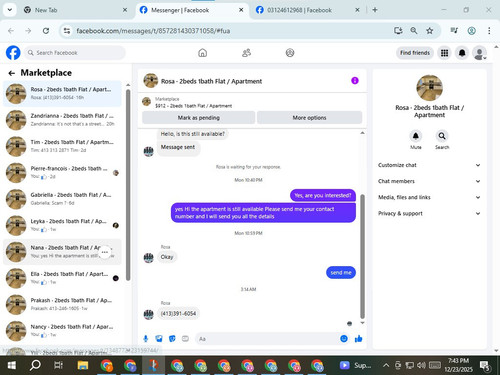Open the Prakash conversation
The height and width of the screenshot is (375, 500).
coord(62,304)
